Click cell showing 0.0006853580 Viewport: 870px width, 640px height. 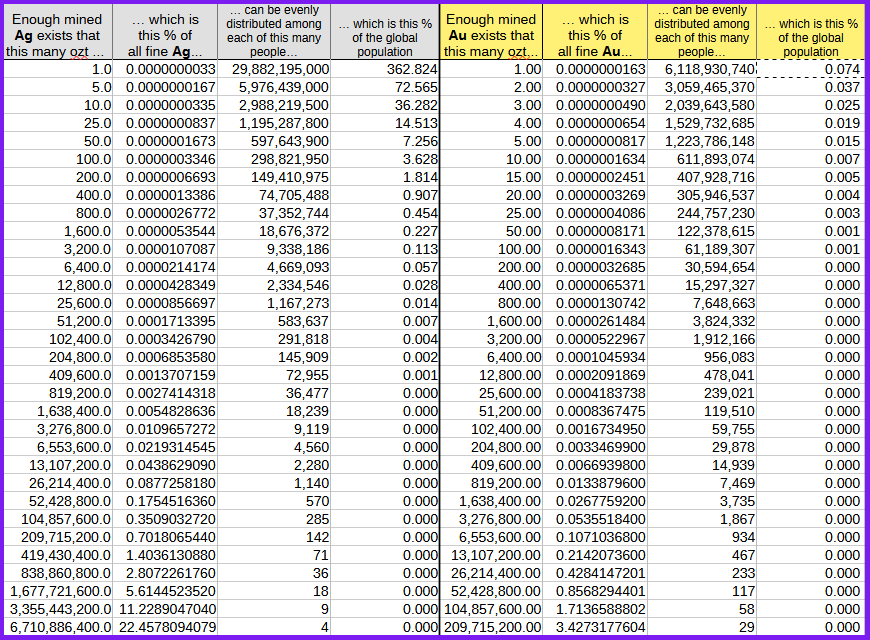(x=165, y=357)
